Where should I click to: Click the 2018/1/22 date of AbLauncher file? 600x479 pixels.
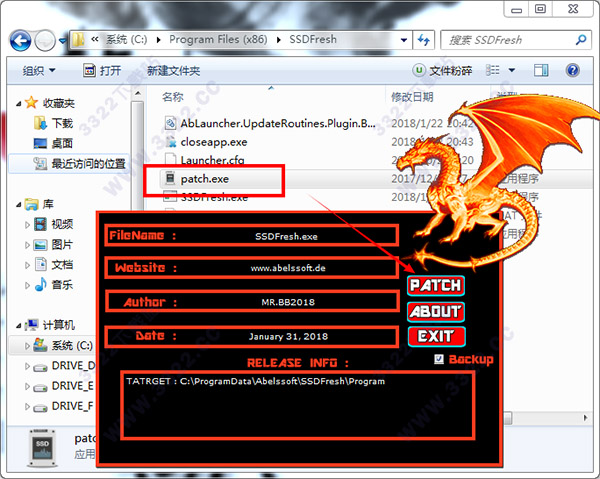pos(432,124)
